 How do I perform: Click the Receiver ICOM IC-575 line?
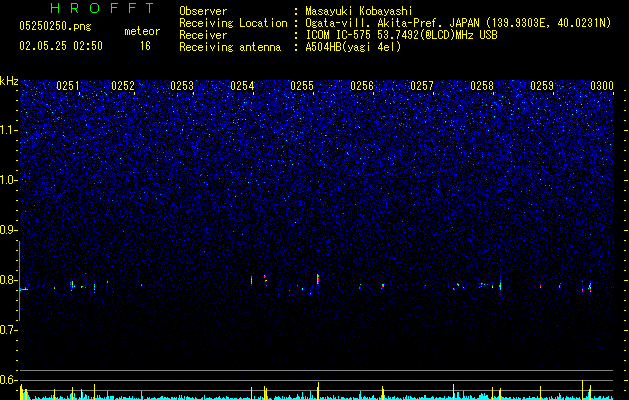[x=402, y=35]
